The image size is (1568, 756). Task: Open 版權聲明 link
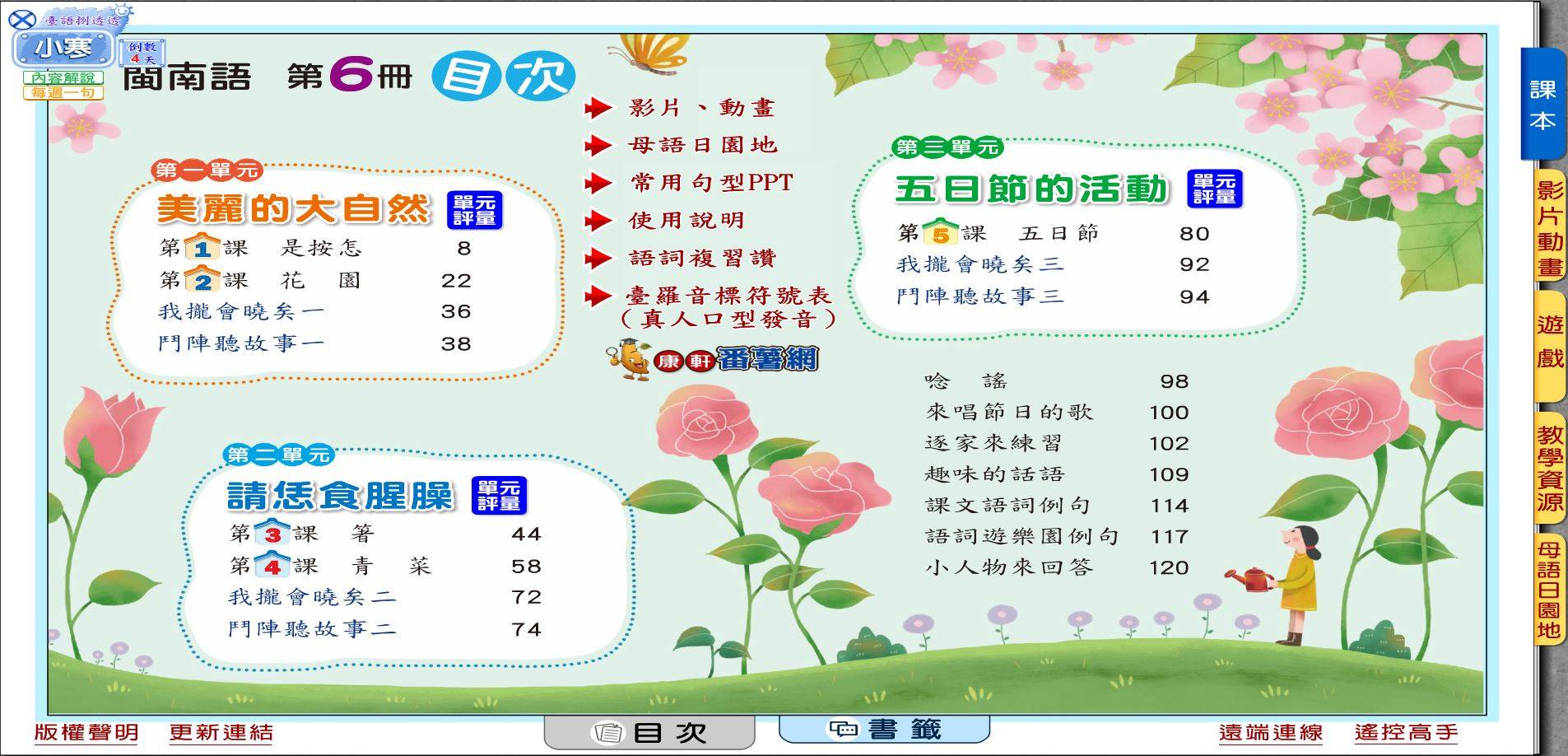point(86,732)
